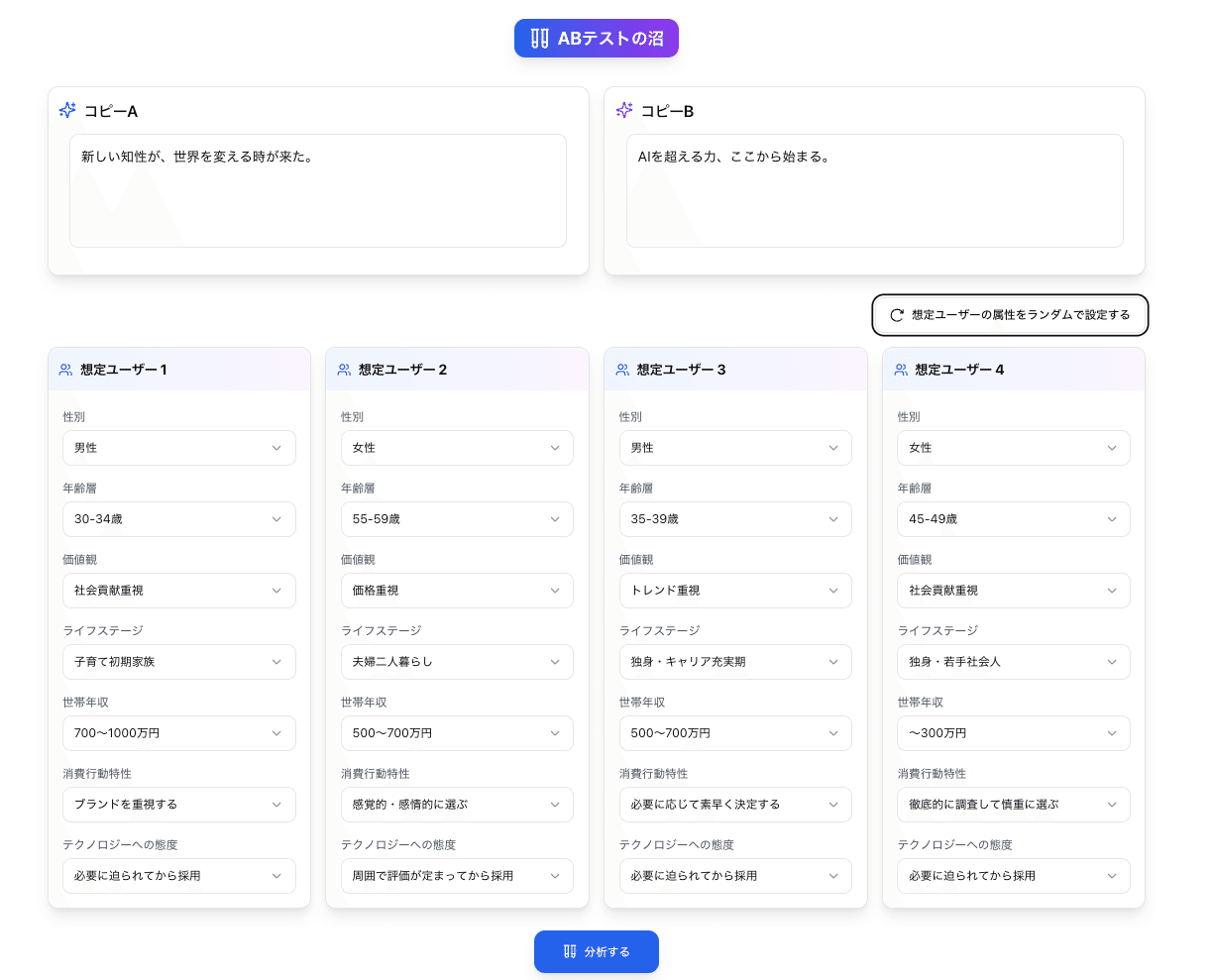The height and width of the screenshot is (980, 1212).
Task: Click the users icon for 想定ユーザー 3
Action: 622,370
